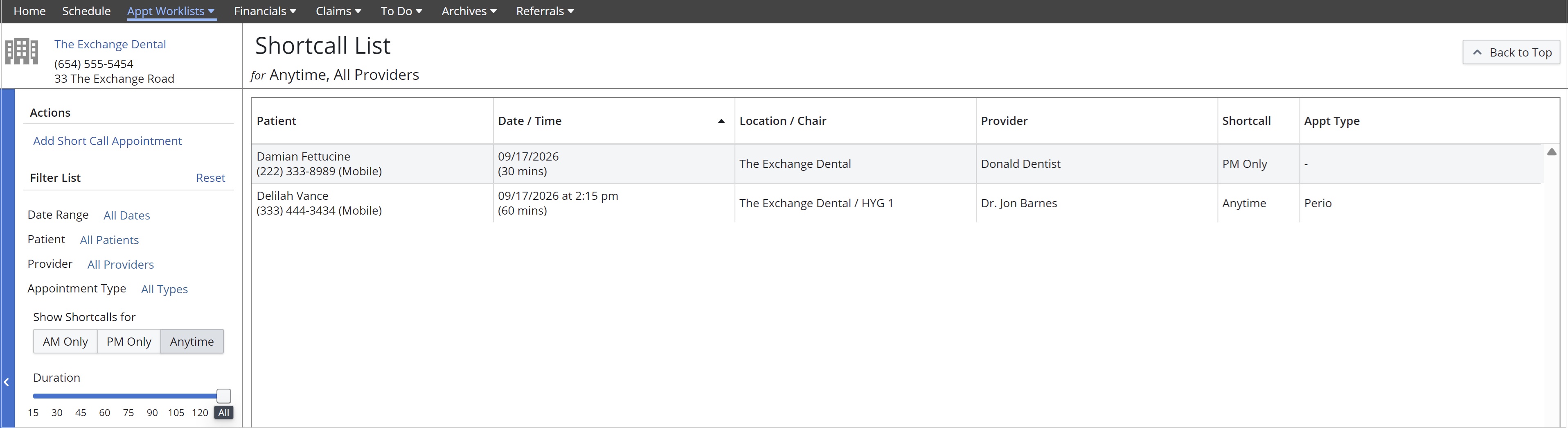Click the table scroll-up arrow
The width and height of the screenshot is (1568, 428).
coord(1552,152)
